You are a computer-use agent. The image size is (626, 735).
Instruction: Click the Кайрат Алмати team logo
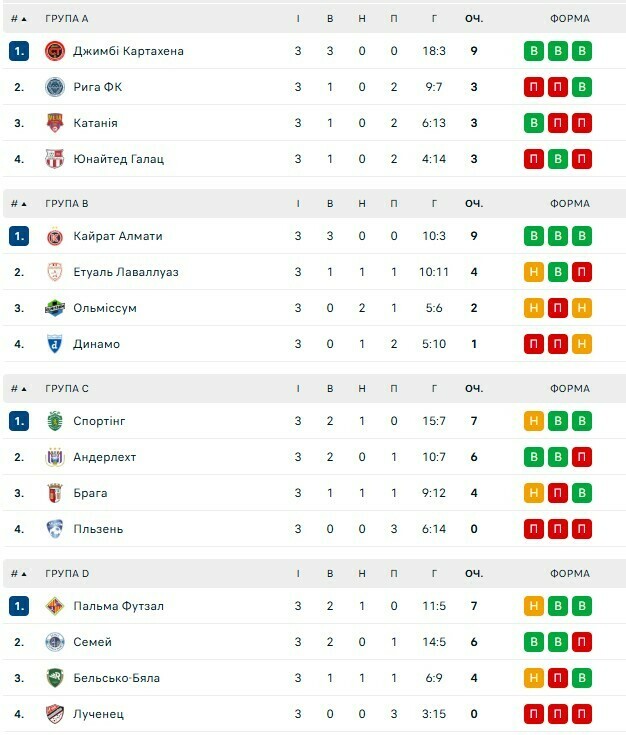click(54, 236)
